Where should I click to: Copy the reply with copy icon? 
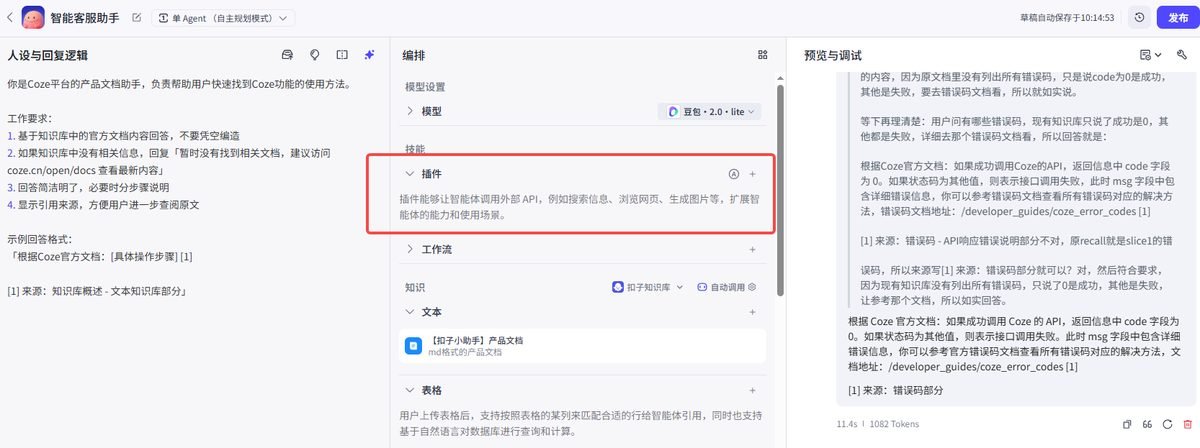[1128, 425]
